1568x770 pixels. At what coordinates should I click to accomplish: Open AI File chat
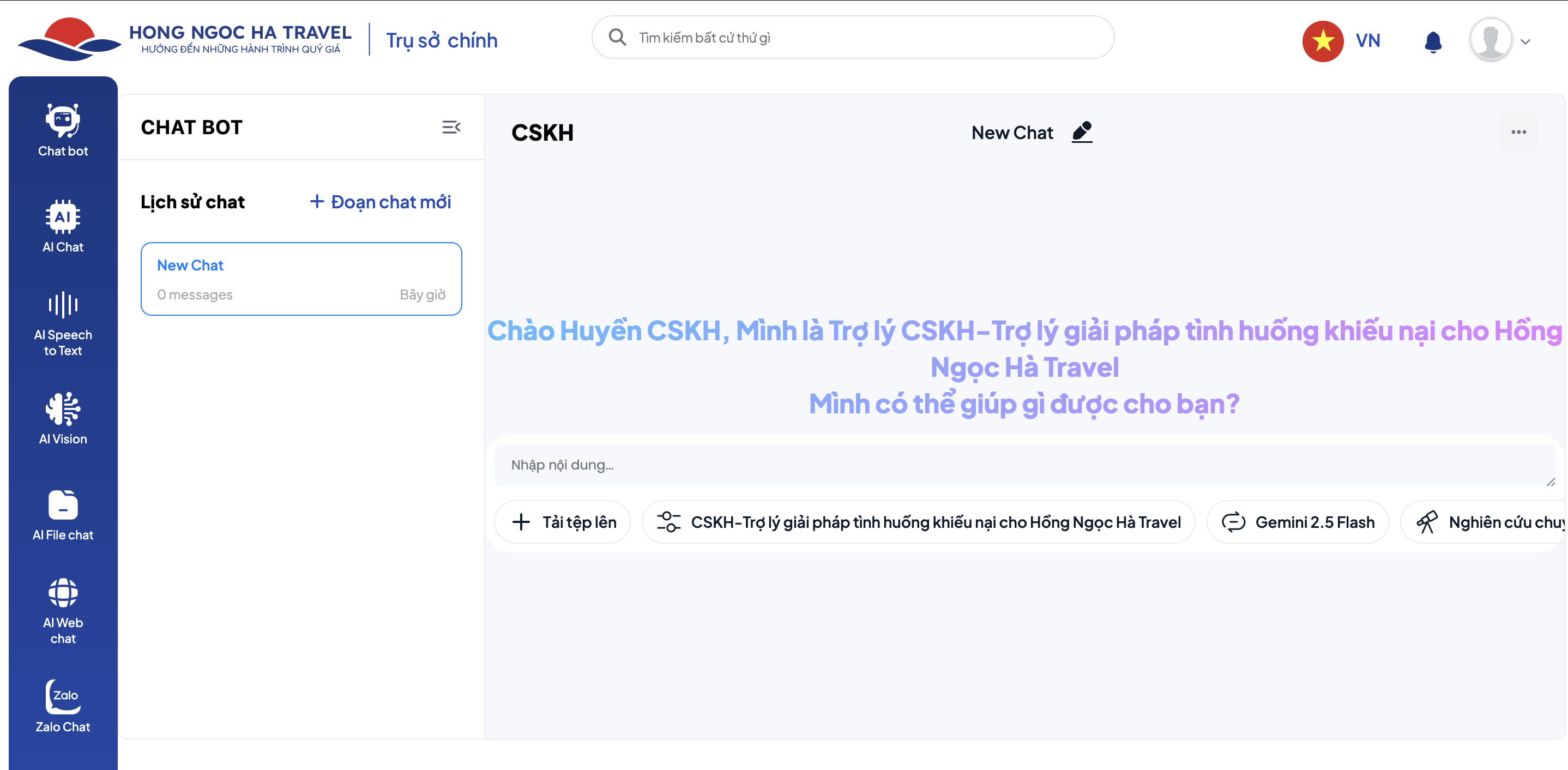pyautogui.click(x=63, y=515)
